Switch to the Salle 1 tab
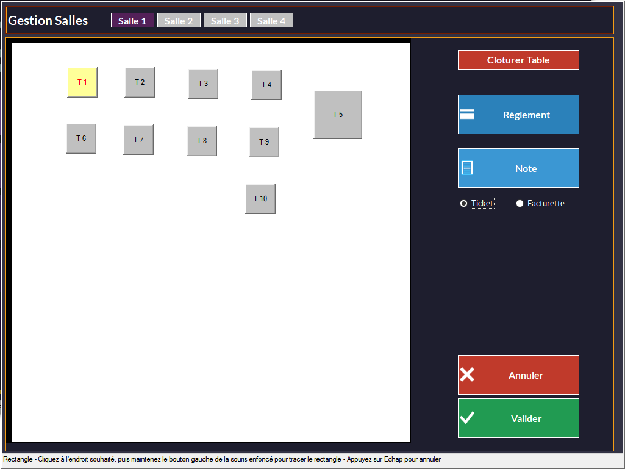The image size is (625, 469). [x=132, y=21]
